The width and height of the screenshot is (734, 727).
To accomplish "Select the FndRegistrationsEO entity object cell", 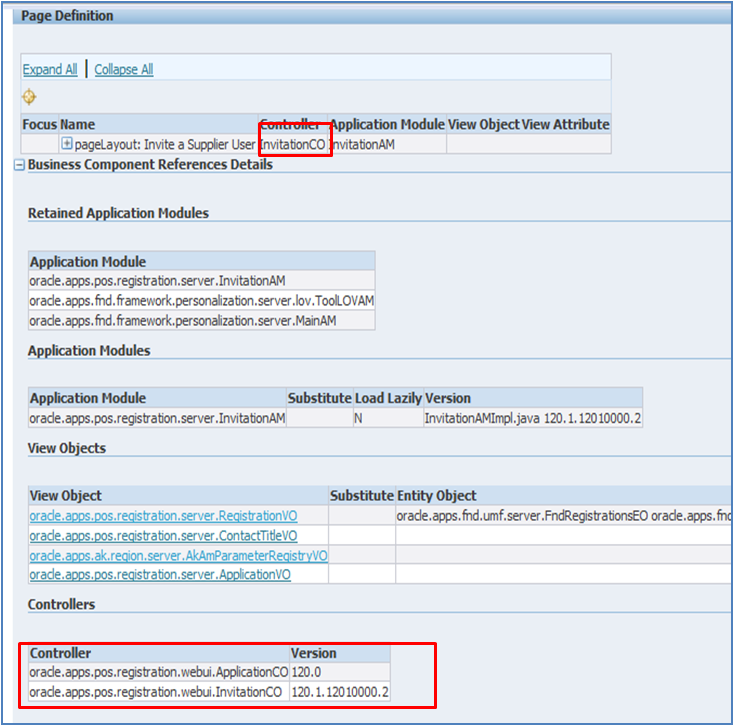I will click(564, 515).
